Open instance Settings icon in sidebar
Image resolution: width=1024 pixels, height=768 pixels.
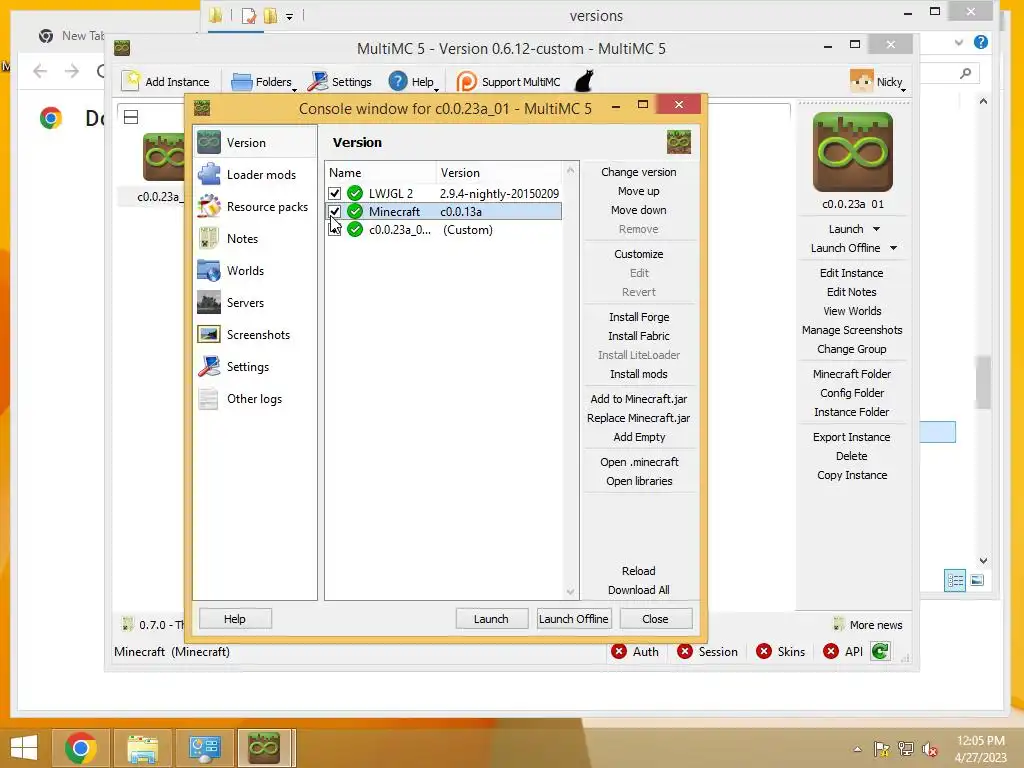[209, 366]
